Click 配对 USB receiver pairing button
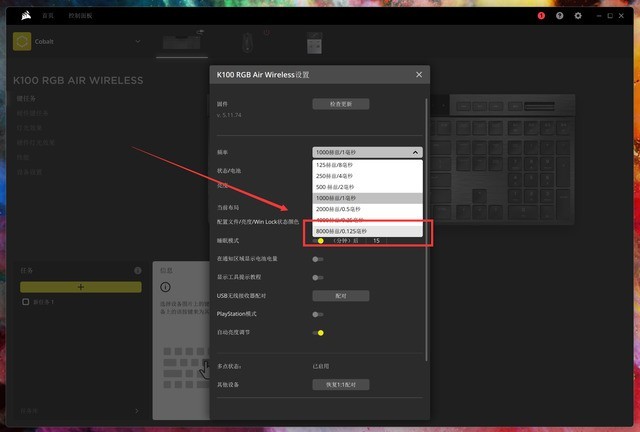The image size is (640, 432). pyautogui.click(x=341, y=296)
